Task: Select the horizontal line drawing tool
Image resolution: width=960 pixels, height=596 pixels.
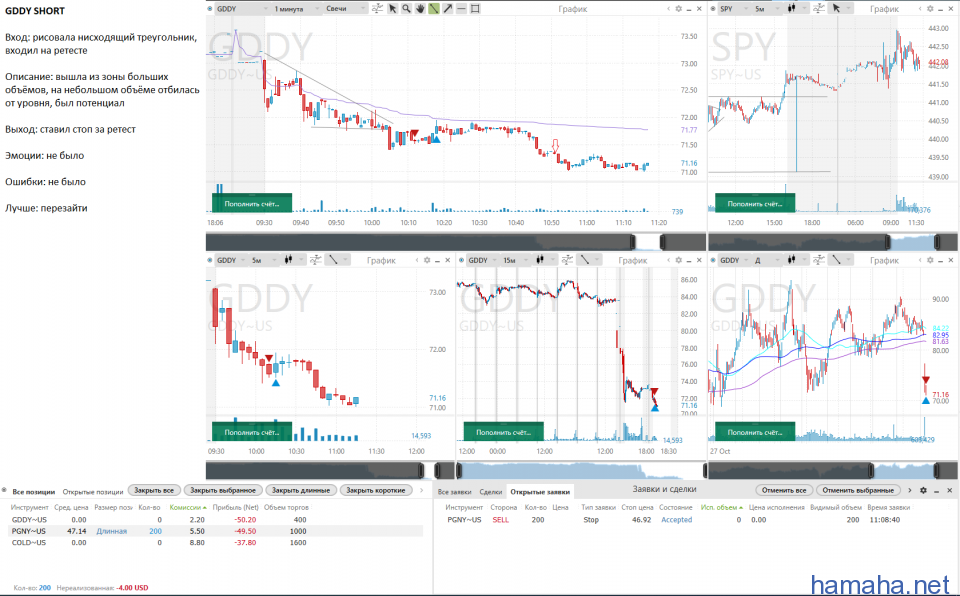Action: tap(462, 9)
